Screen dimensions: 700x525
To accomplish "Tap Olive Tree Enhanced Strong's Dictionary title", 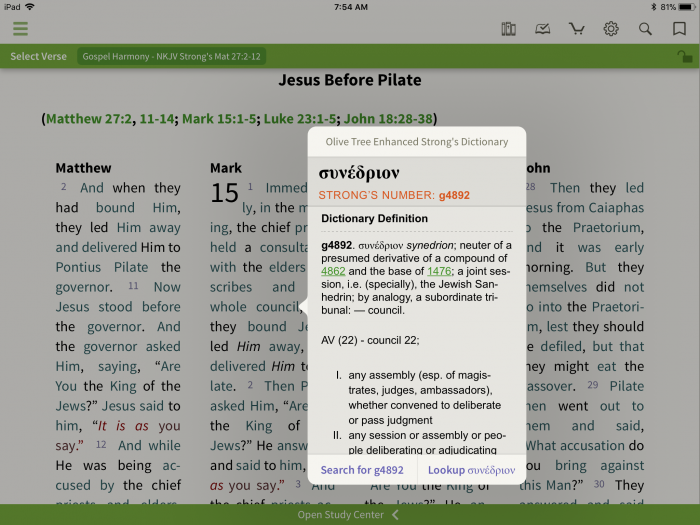I will [417, 142].
